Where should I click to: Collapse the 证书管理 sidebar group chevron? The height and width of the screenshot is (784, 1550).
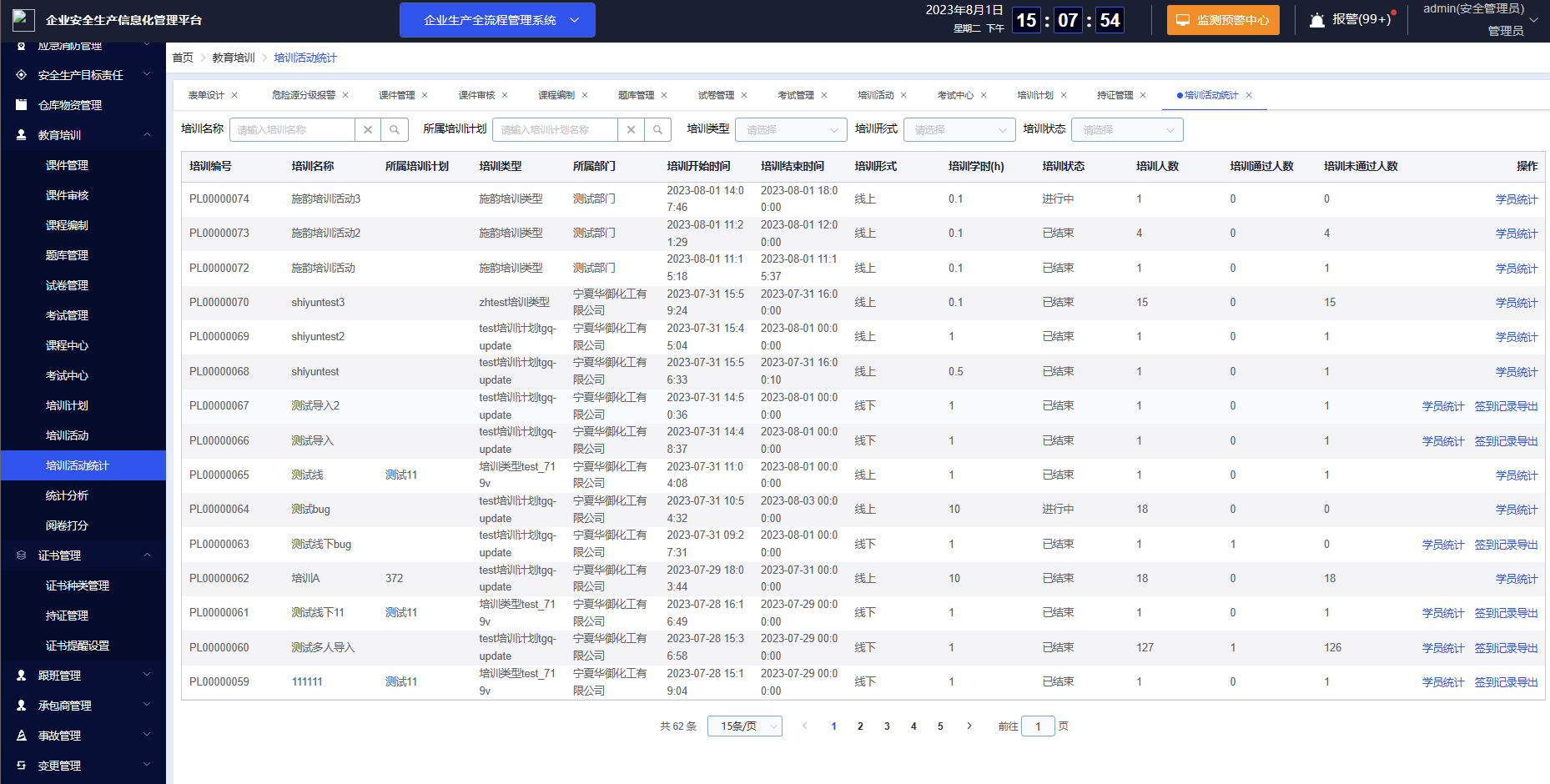[147, 555]
